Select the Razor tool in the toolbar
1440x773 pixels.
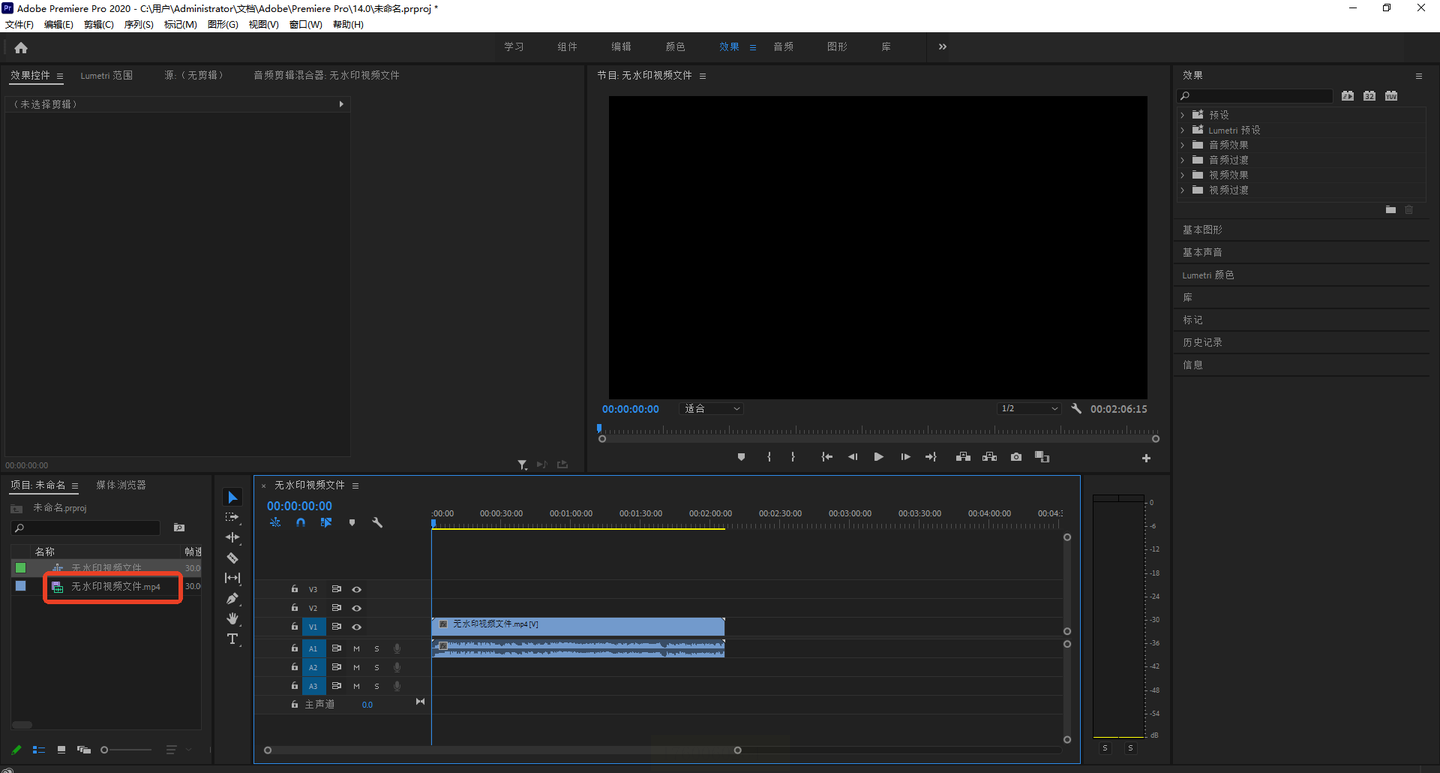click(x=232, y=558)
